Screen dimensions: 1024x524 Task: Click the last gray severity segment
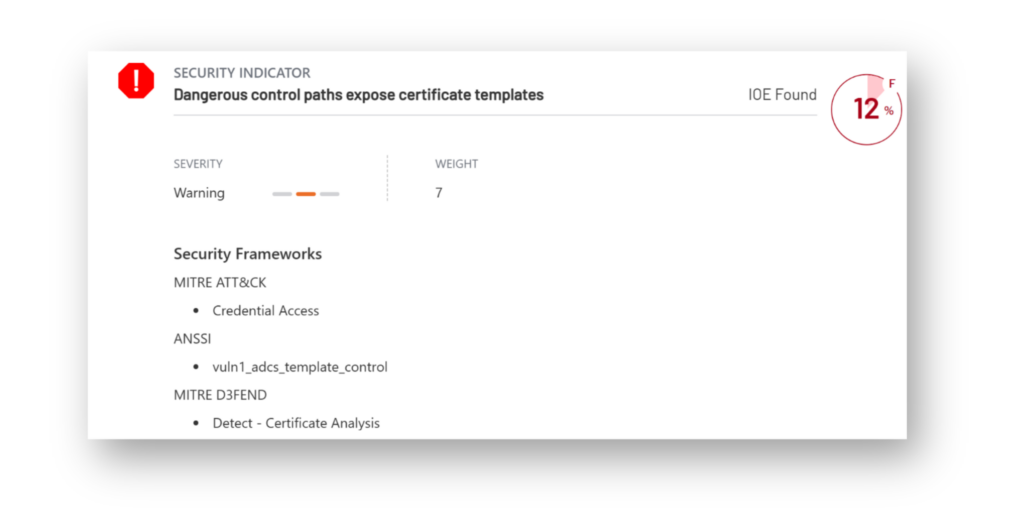330,194
